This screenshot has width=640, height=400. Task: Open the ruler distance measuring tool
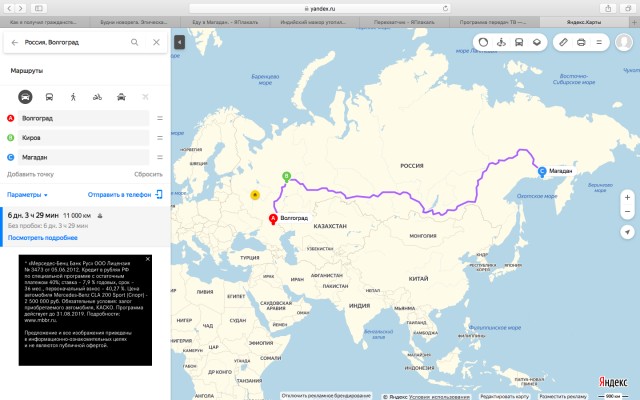(x=563, y=43)
